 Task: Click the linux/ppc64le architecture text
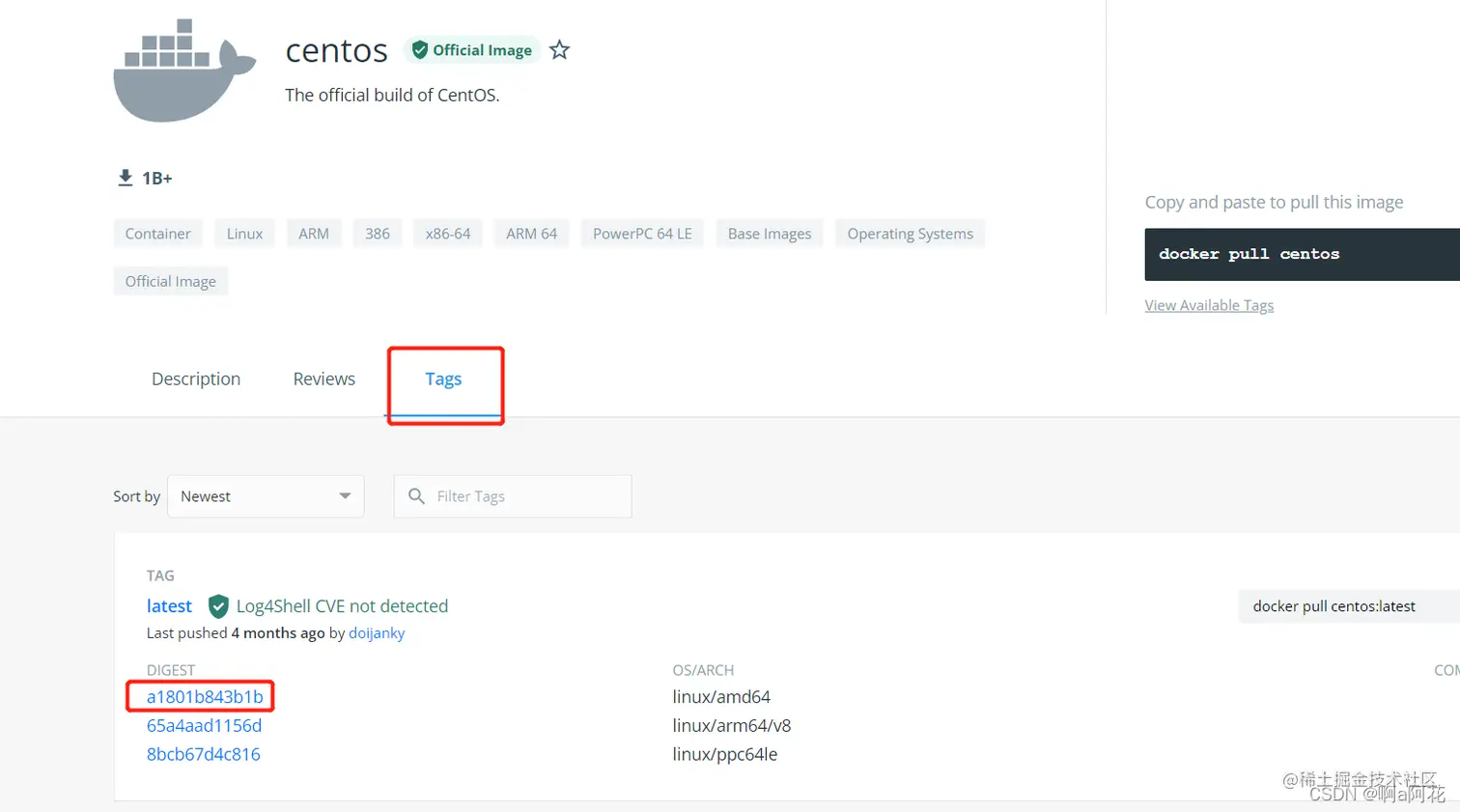[725, 754]
